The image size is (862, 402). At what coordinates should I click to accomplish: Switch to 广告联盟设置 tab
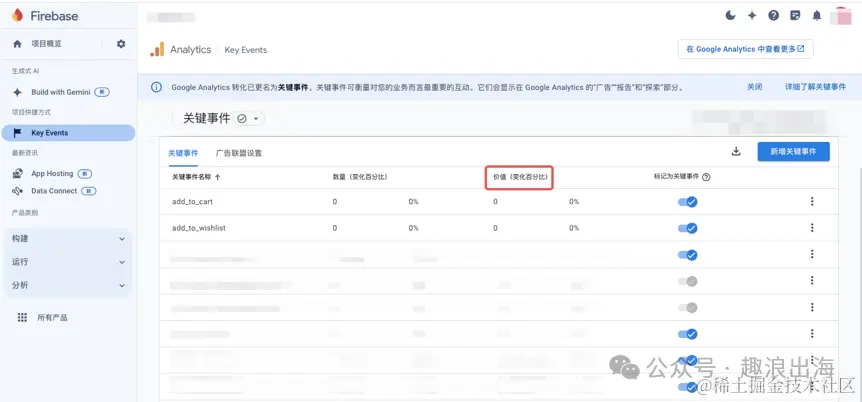[x=239, y=153]
